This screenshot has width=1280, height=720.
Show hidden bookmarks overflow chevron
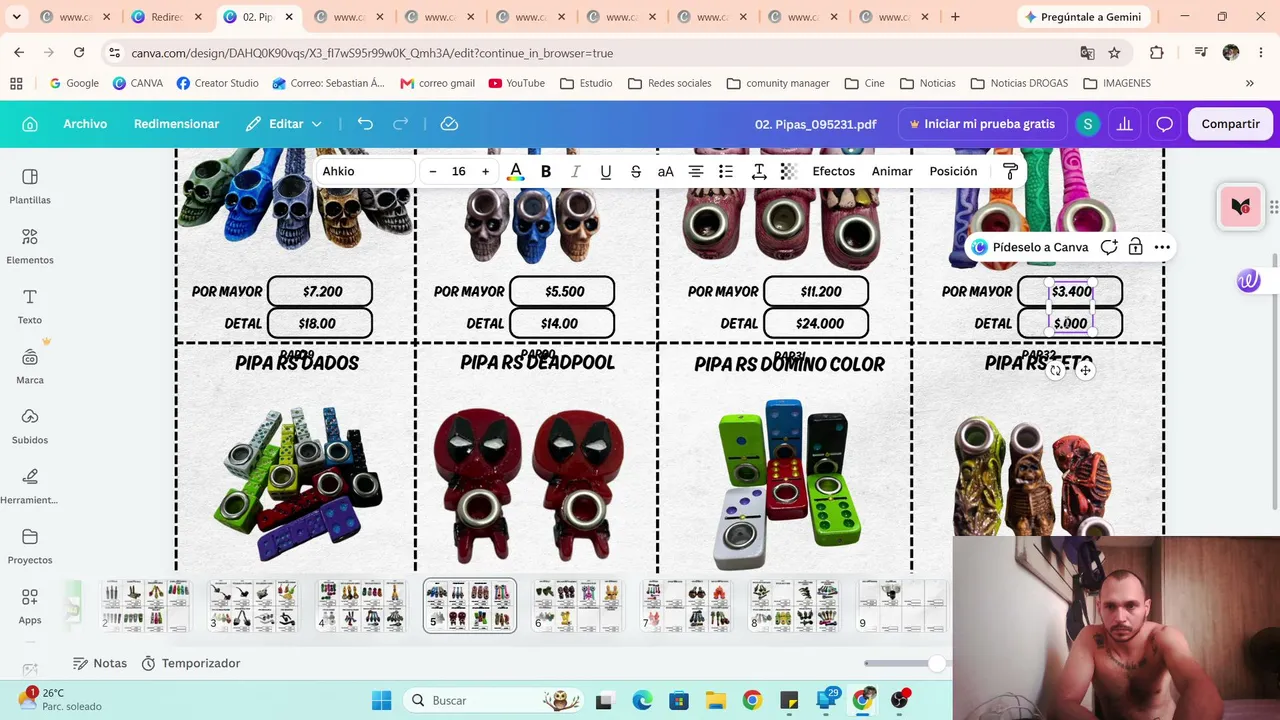tap(1249, 83)
